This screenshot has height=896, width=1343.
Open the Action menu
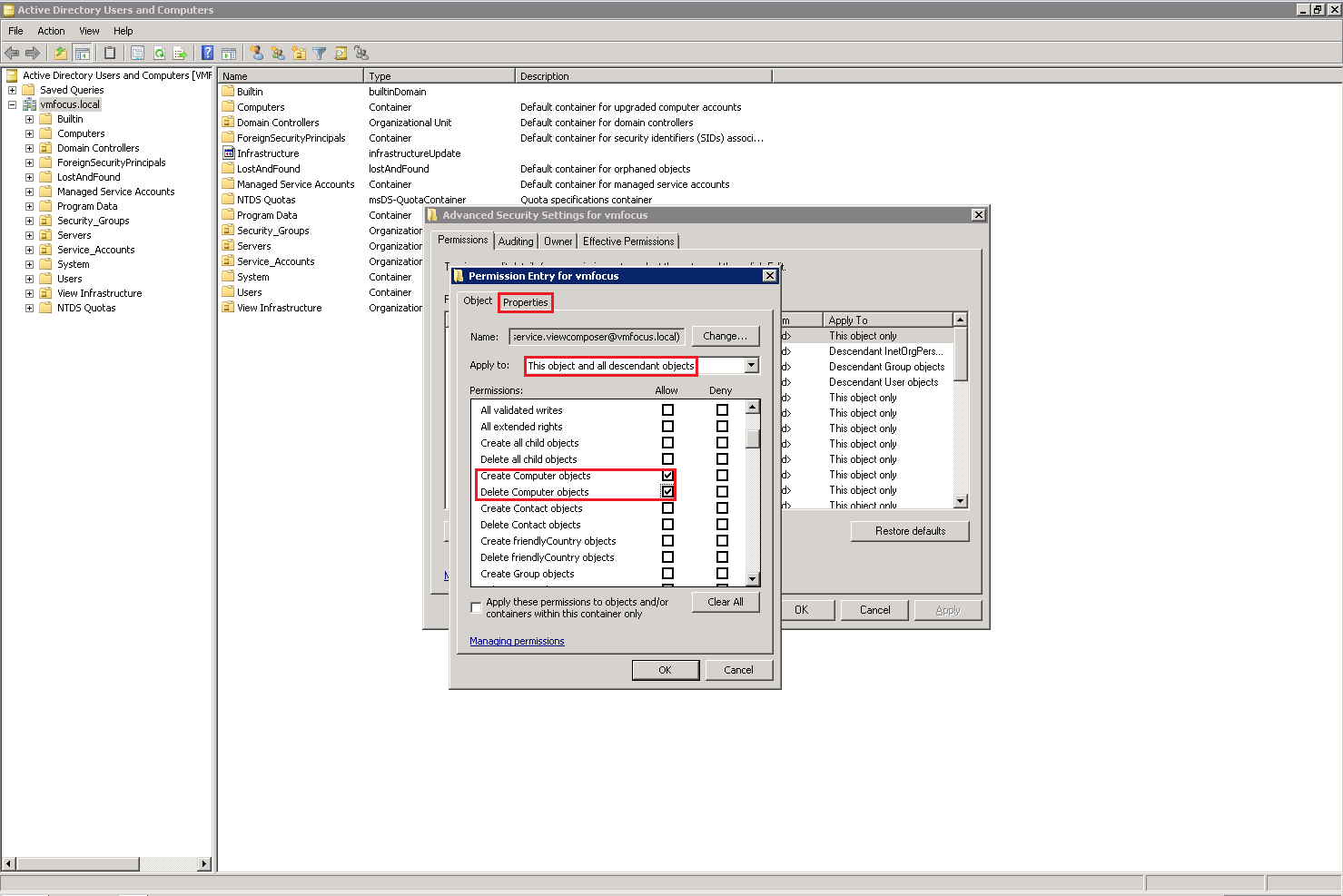[x=51, y=31]
